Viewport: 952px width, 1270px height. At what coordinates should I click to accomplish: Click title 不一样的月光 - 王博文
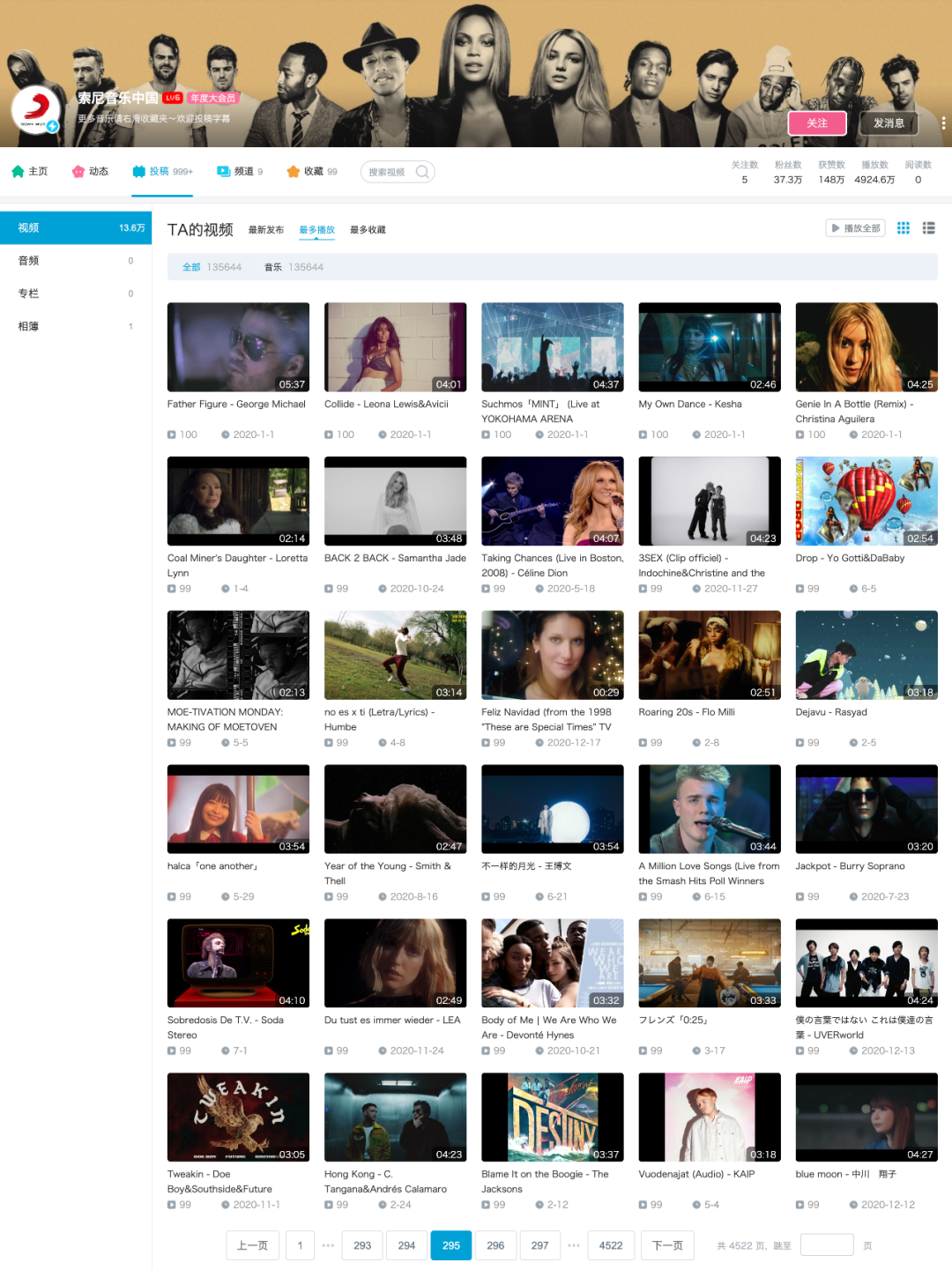pyautogui.click(x=526, y=866)
